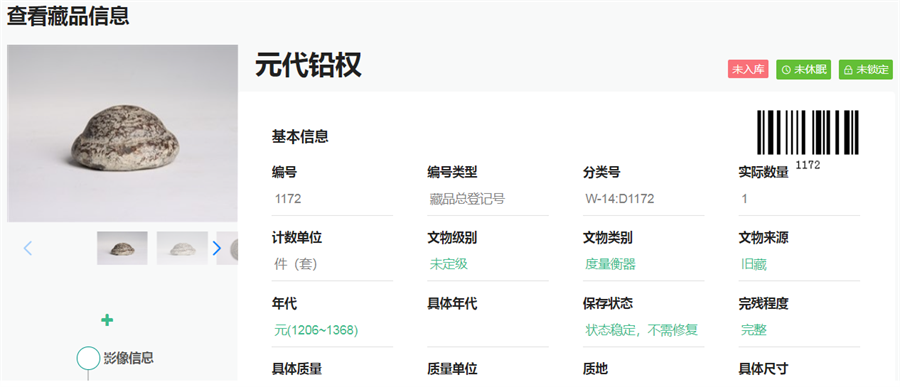Click the next image arrow
Image resolution: width=900 pixels, height=387 pixels.
(x=216, y=248)
